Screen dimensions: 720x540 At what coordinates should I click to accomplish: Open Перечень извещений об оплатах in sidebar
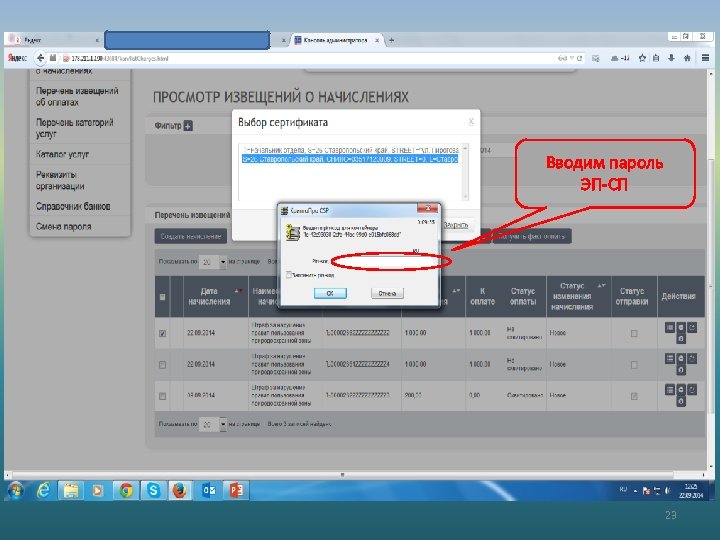point(77,96)
